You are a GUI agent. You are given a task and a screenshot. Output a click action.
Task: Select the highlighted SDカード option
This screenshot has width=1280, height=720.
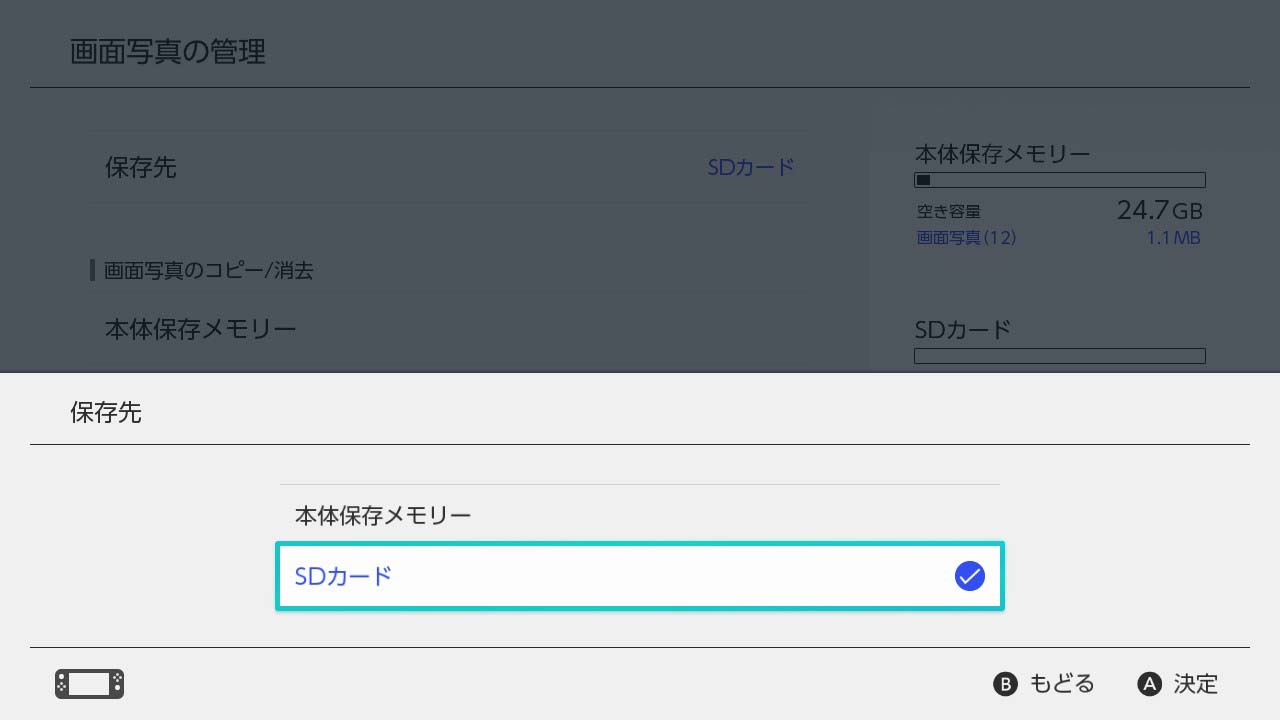640,576
